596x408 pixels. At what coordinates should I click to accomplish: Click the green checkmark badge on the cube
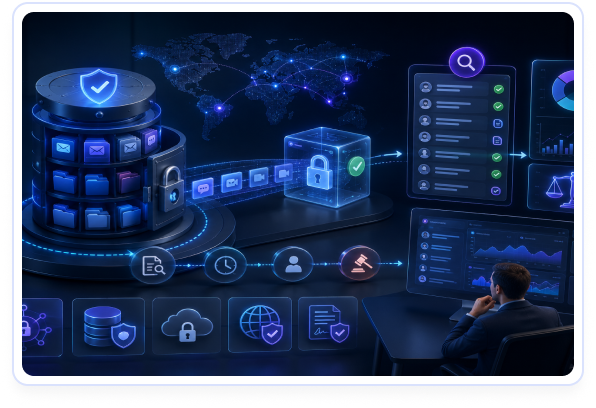tap(356, 166)
